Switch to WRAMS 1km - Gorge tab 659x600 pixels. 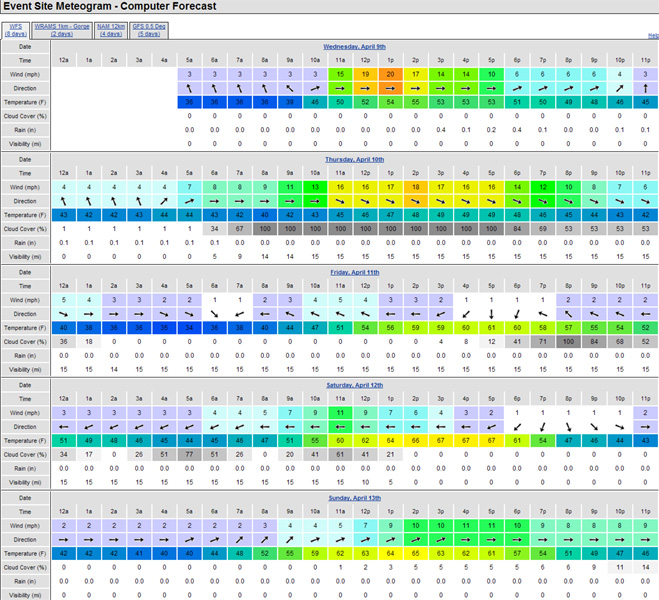click(x=61, y=30)
